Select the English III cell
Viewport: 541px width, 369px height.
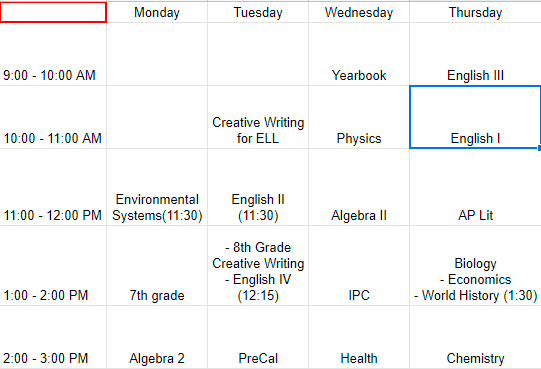(x=475, y=54)
